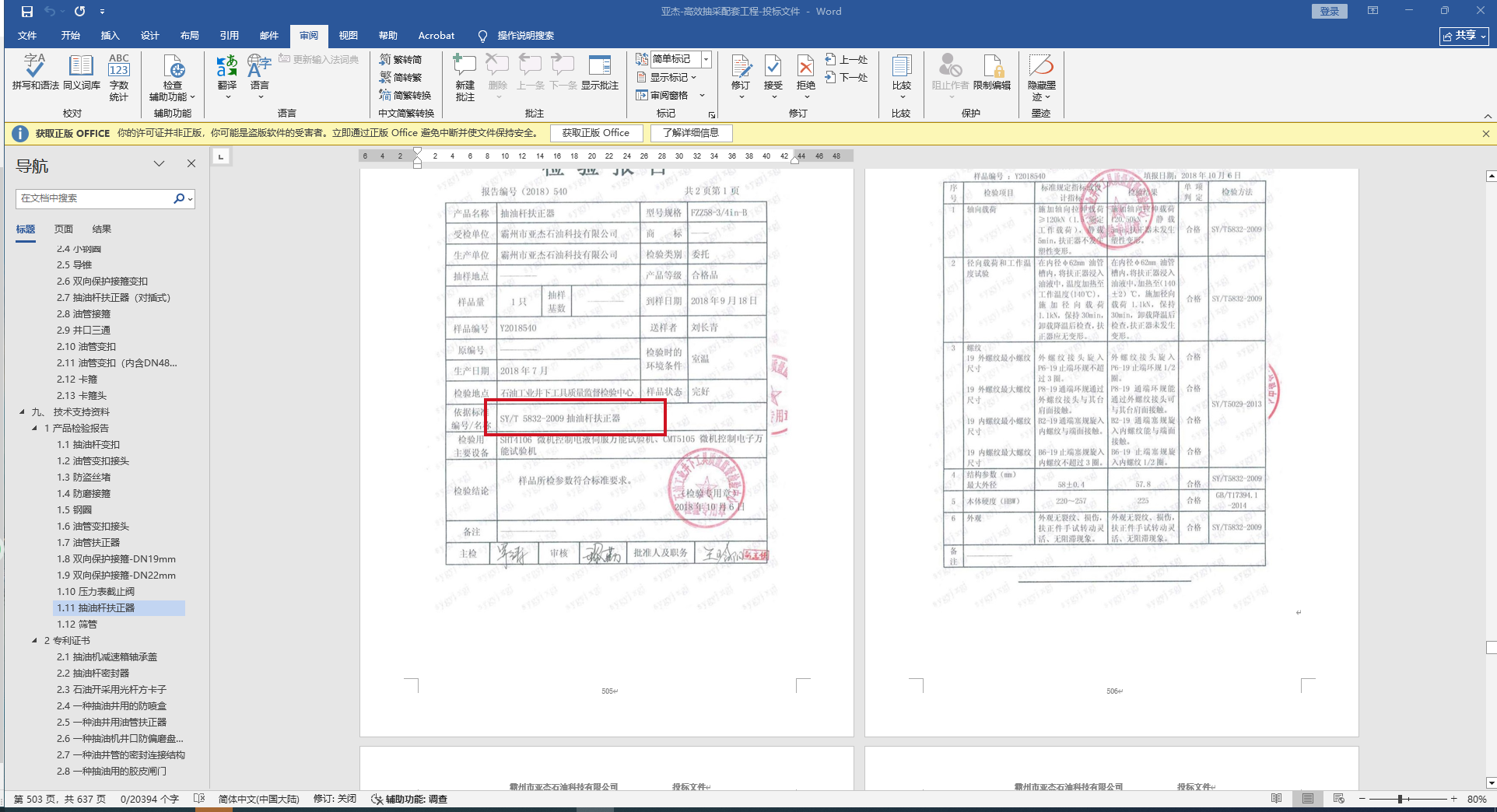Collapse the 2 专利证书 heading
Image resolution: width=1497 pixels, height=812 pixels.
pyautogui.click(x=34, y=641)
